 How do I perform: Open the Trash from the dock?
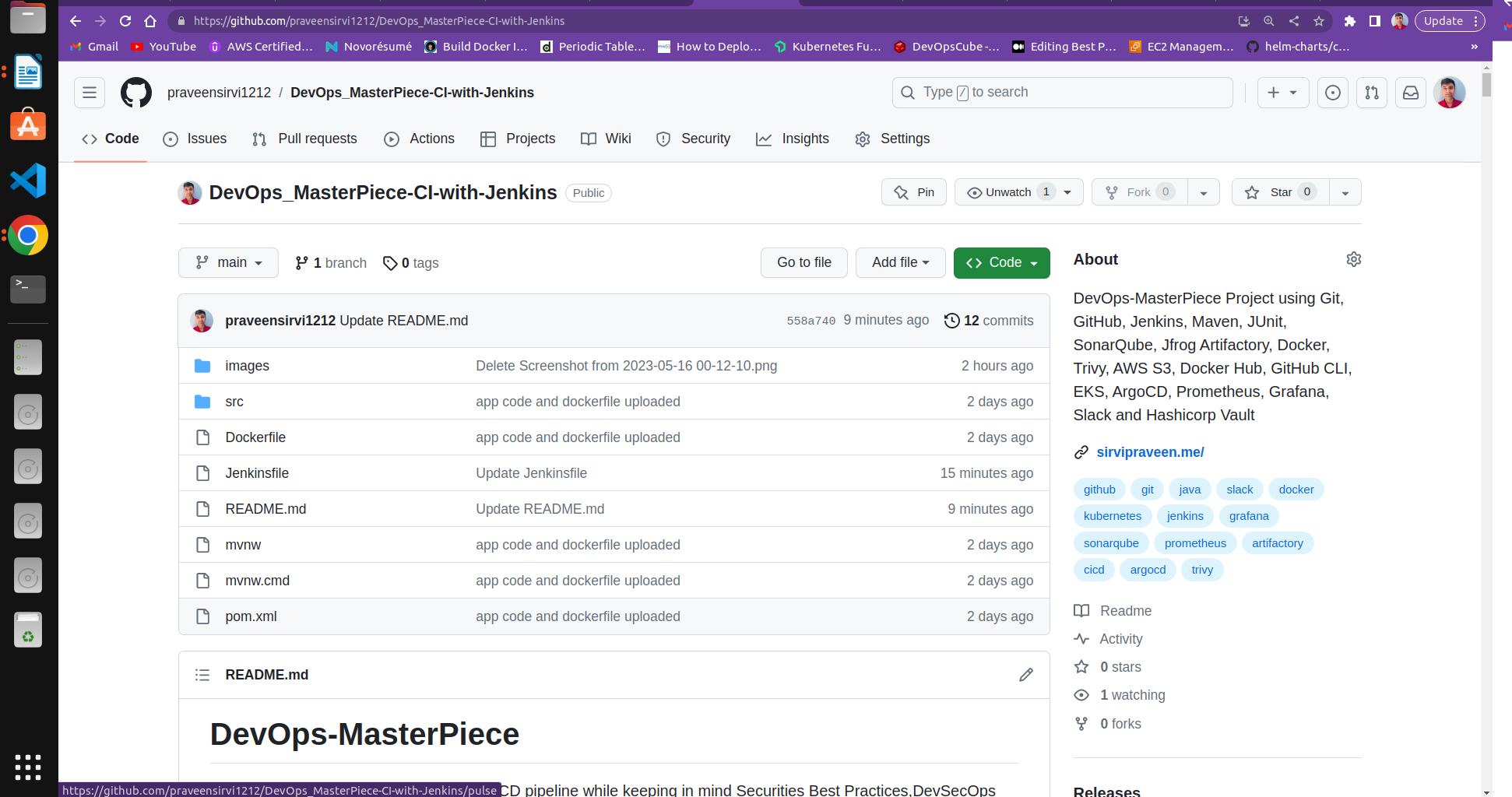tap(28, 630)
